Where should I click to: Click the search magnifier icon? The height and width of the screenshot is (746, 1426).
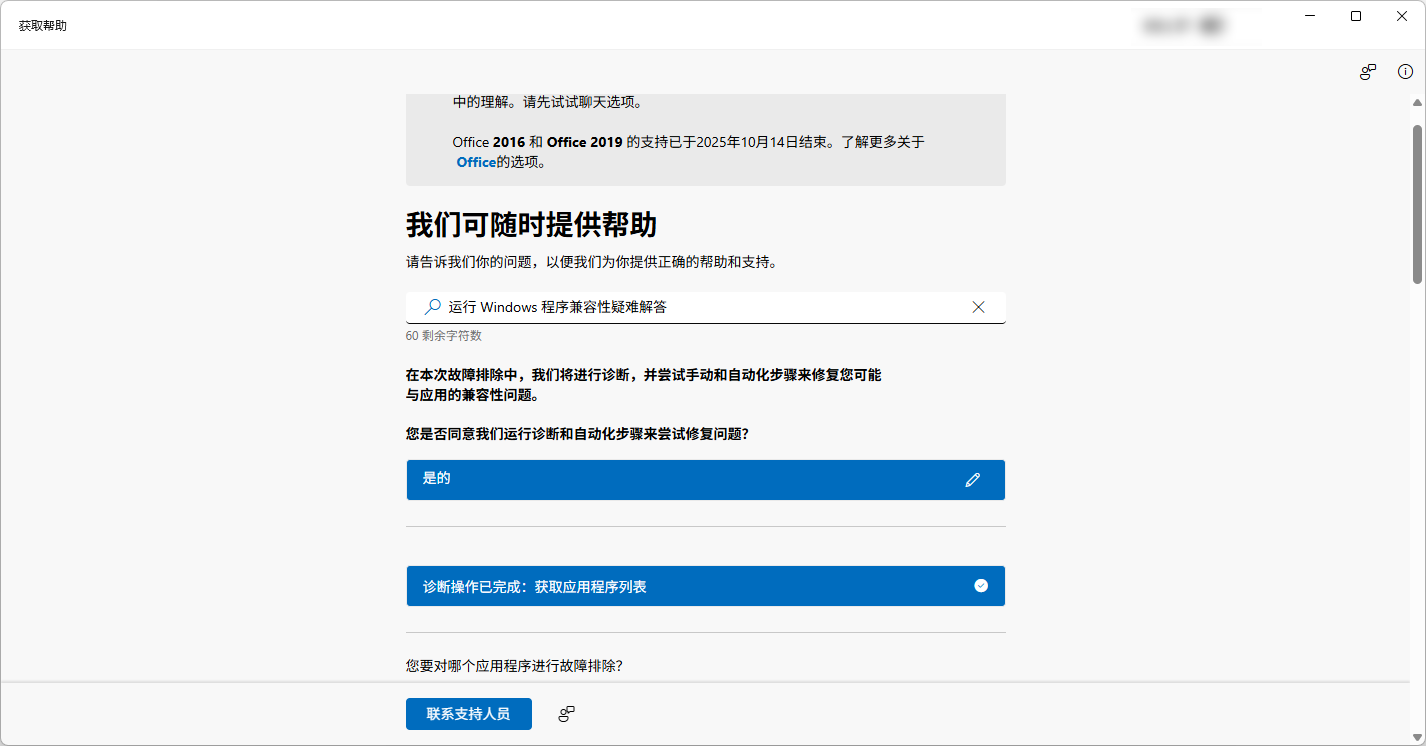(431, 307)
